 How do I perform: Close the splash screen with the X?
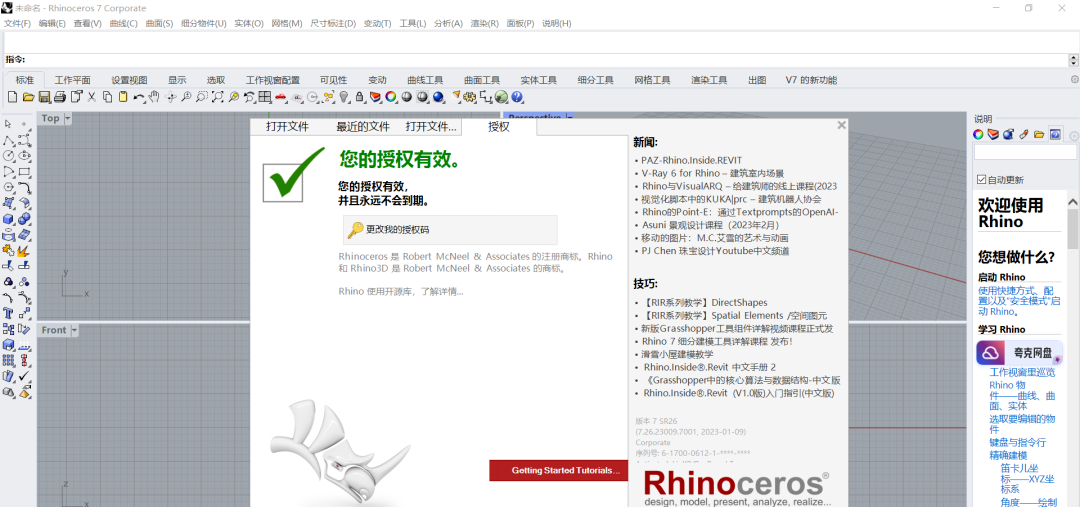841,125
